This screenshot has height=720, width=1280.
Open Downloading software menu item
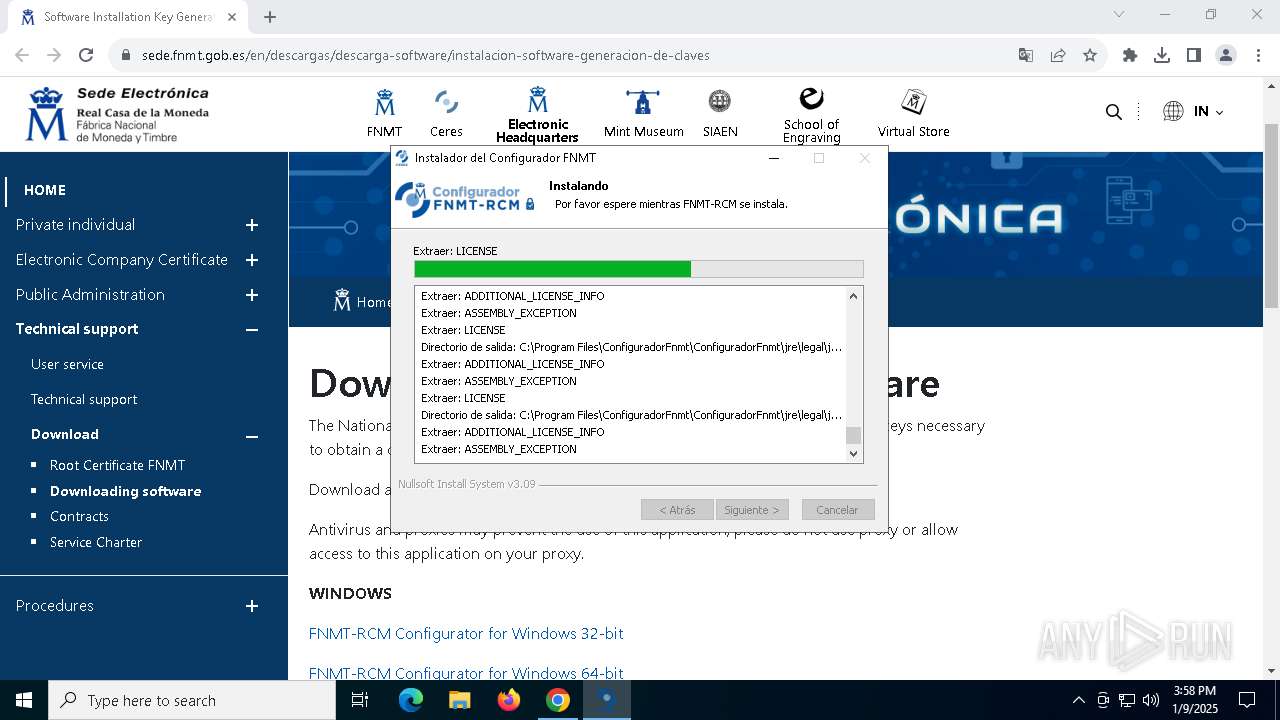click(x=125, y=491)
